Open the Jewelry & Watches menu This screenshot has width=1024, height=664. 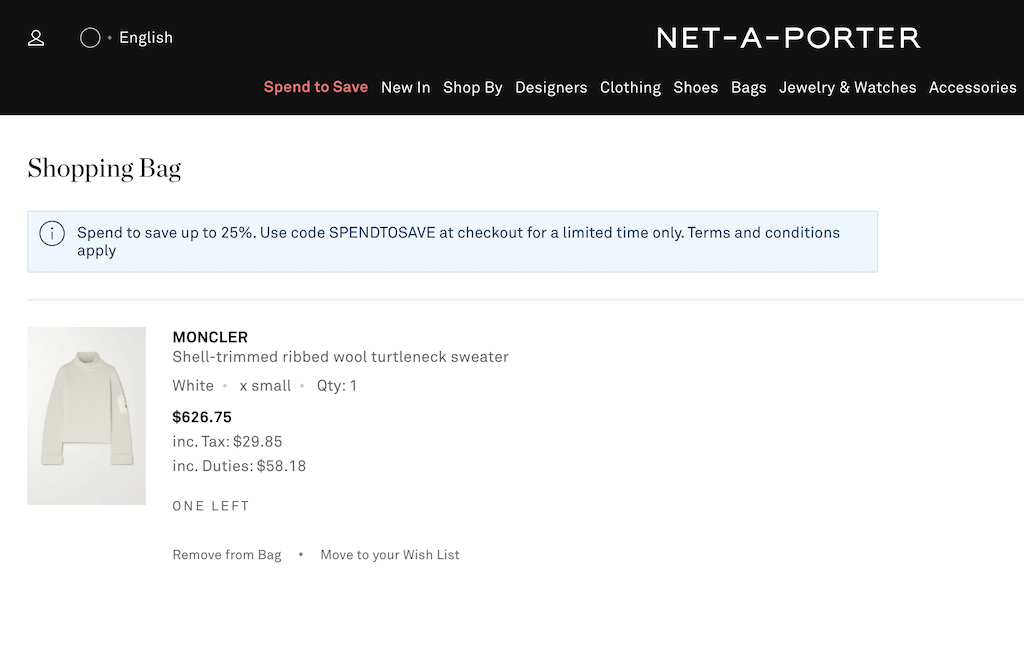(x=848, y=87)
